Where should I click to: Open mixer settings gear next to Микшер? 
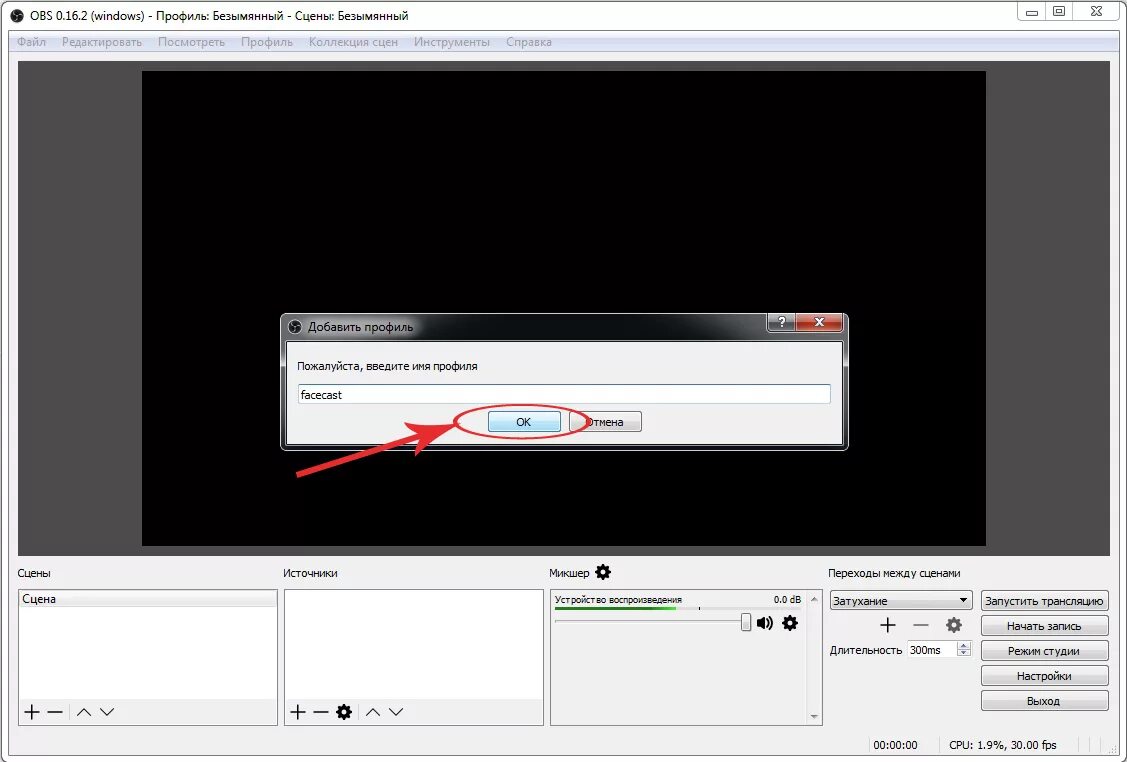[x=603, y=572]
